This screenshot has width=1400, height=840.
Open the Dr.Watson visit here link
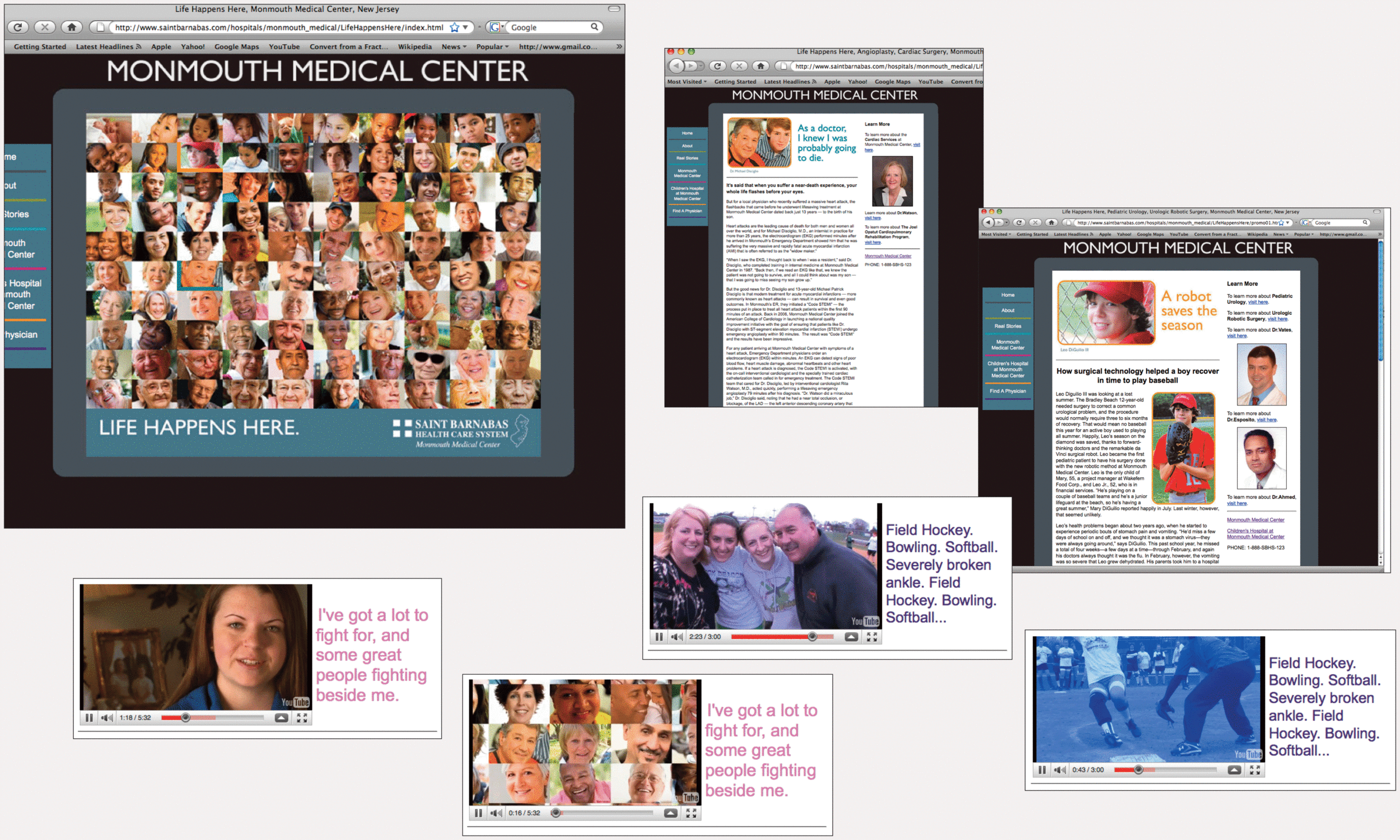872,218
